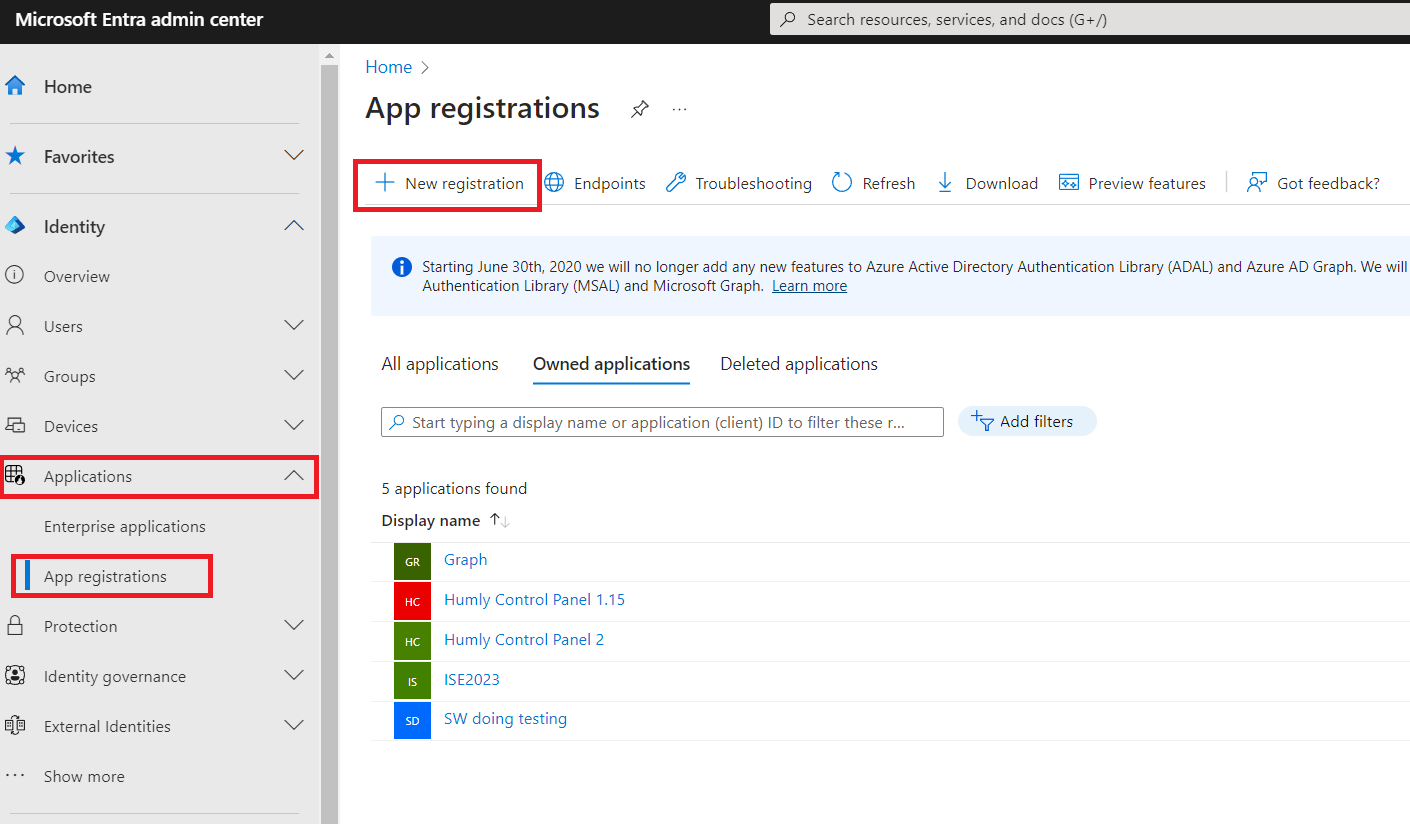
Task: Expand the Devices chevron
Action: coord(294,425)
